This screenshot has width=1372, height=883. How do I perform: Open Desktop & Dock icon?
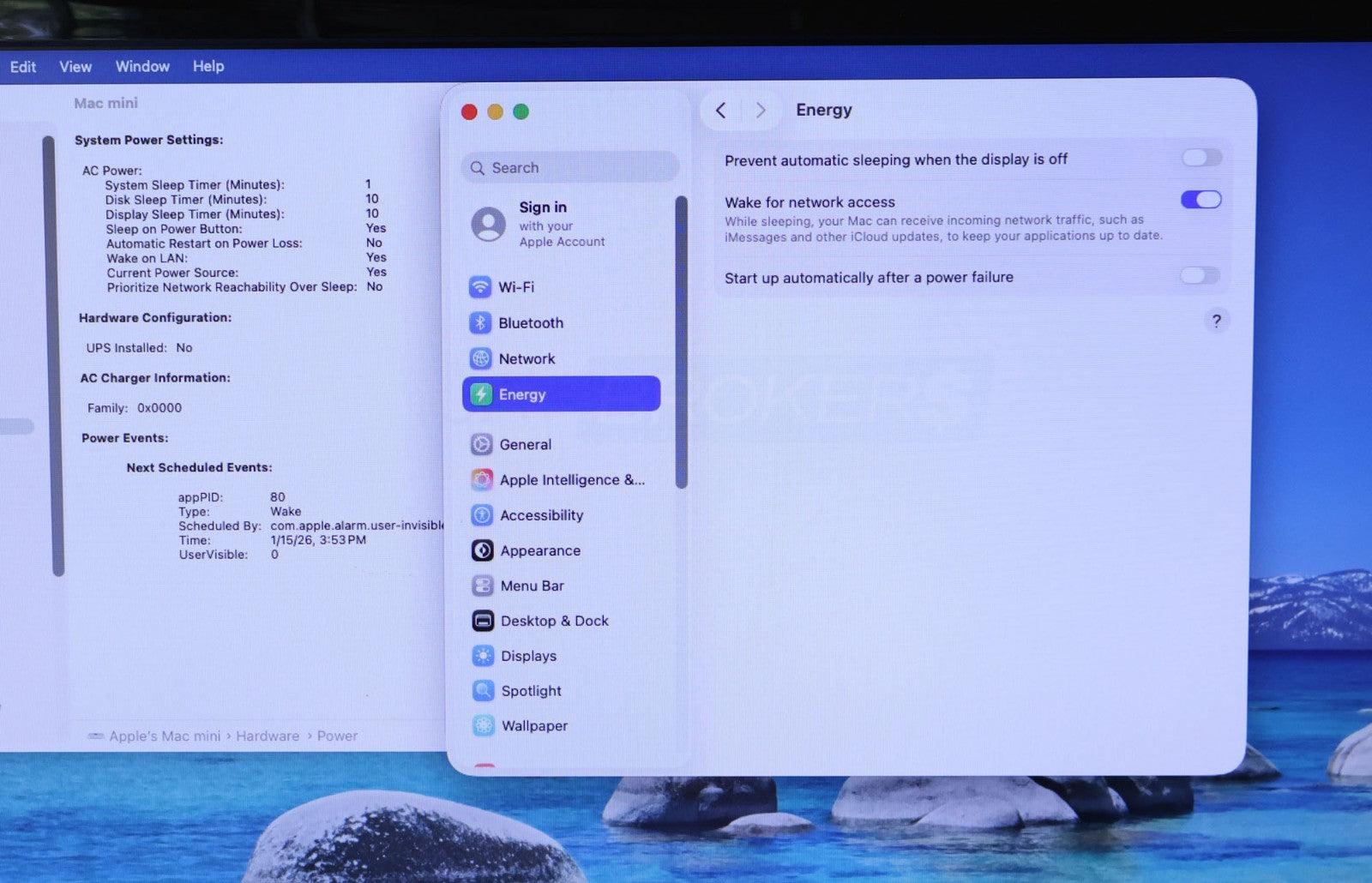pos(483,621)
